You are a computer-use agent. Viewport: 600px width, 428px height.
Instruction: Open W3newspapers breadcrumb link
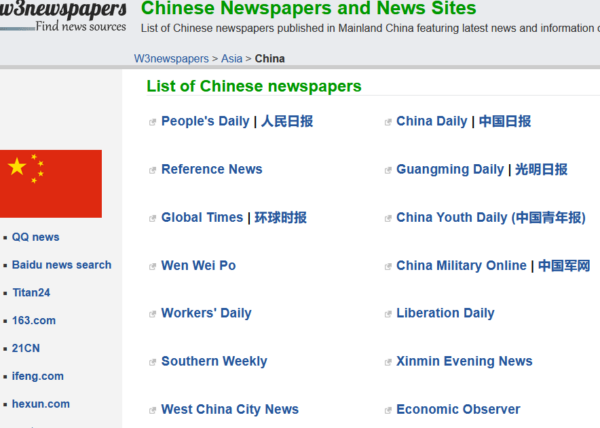click(x=171, y=59)
